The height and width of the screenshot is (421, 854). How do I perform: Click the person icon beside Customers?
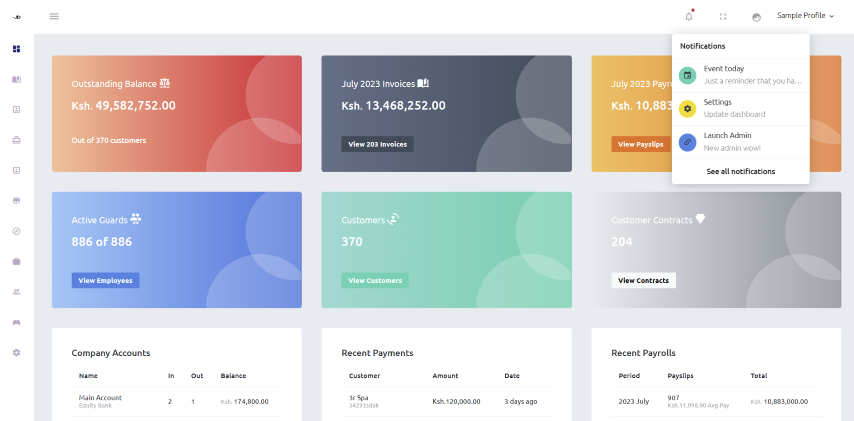click(393, 219)
